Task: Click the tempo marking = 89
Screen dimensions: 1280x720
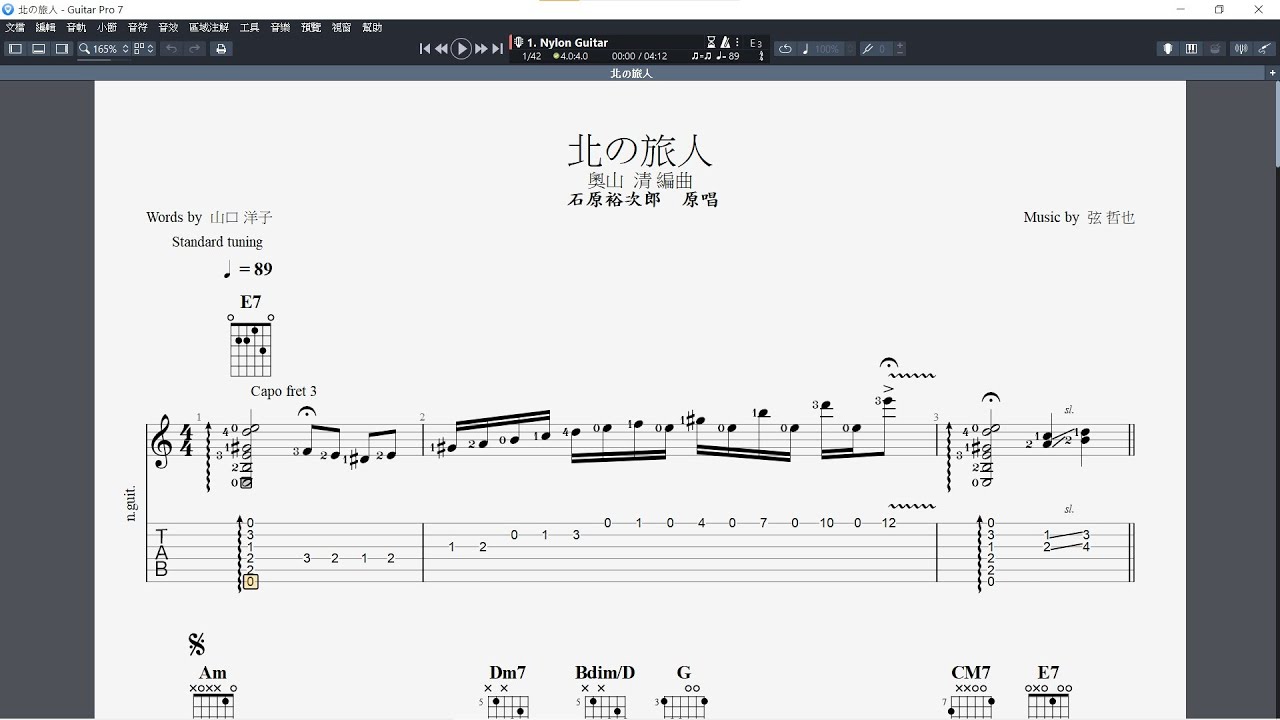Action: click(x=248, y=269)
